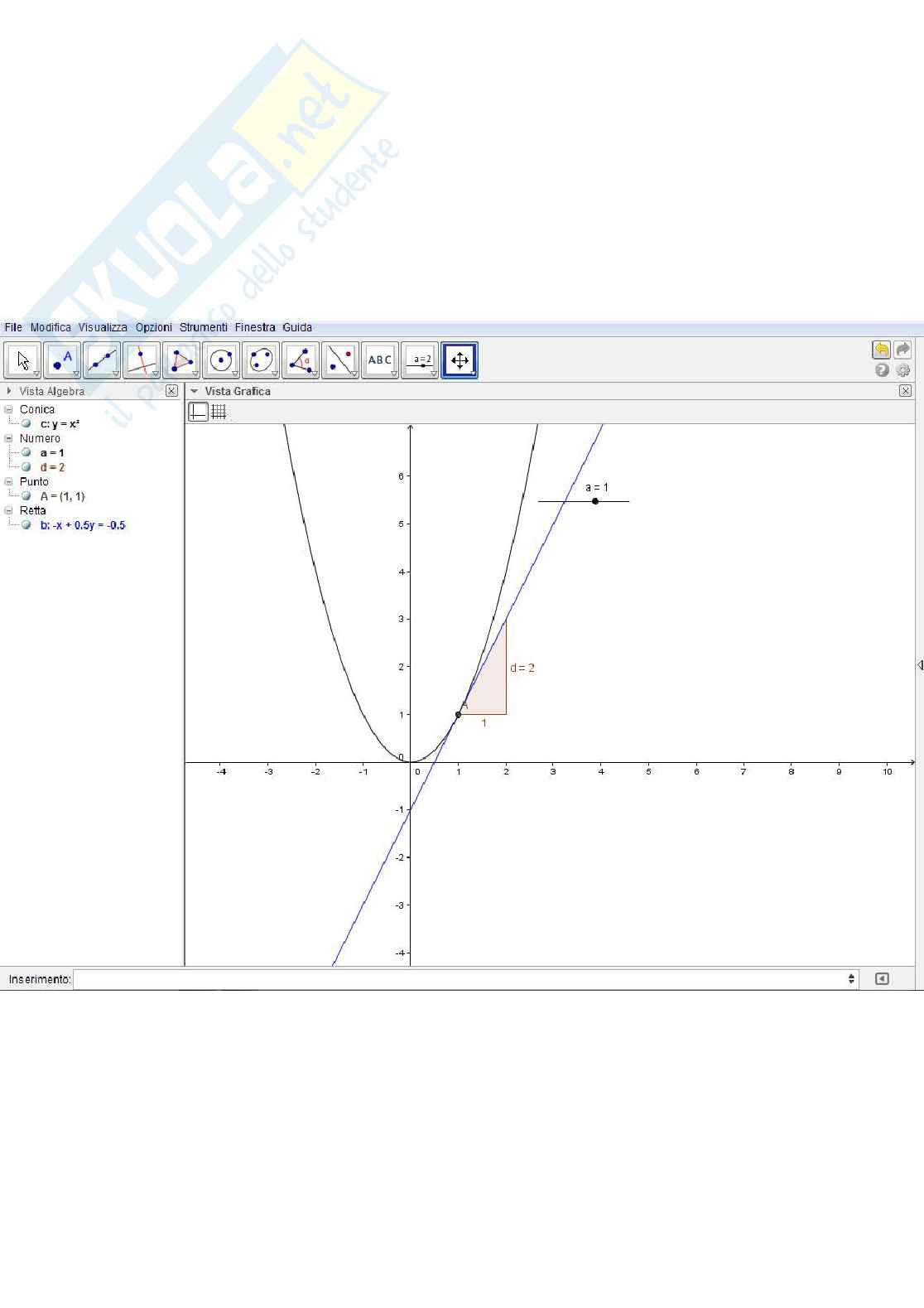The image size is (924, 1308).
Task: Click the line b equation in algebra view
Action: [x=83, y=525]
